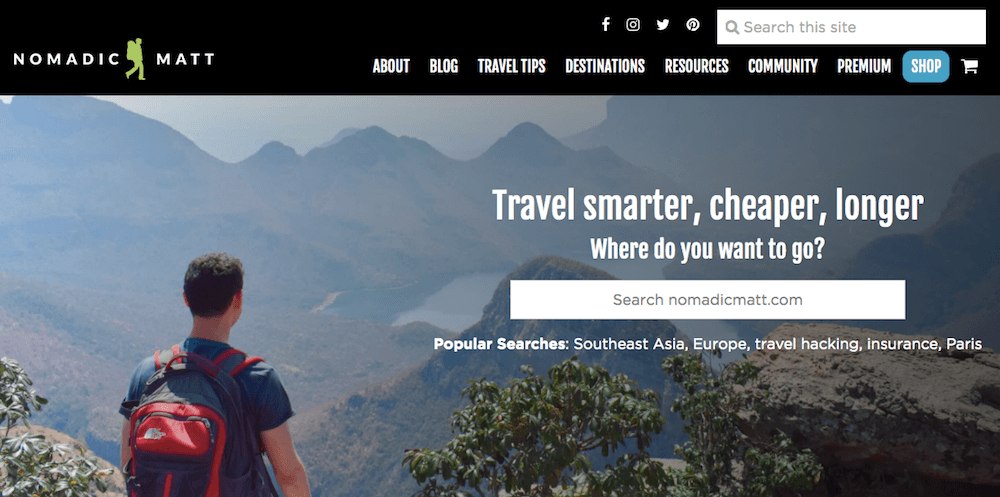Open the Travel Tips menu
1000x497 pixels.
(511, 66)
